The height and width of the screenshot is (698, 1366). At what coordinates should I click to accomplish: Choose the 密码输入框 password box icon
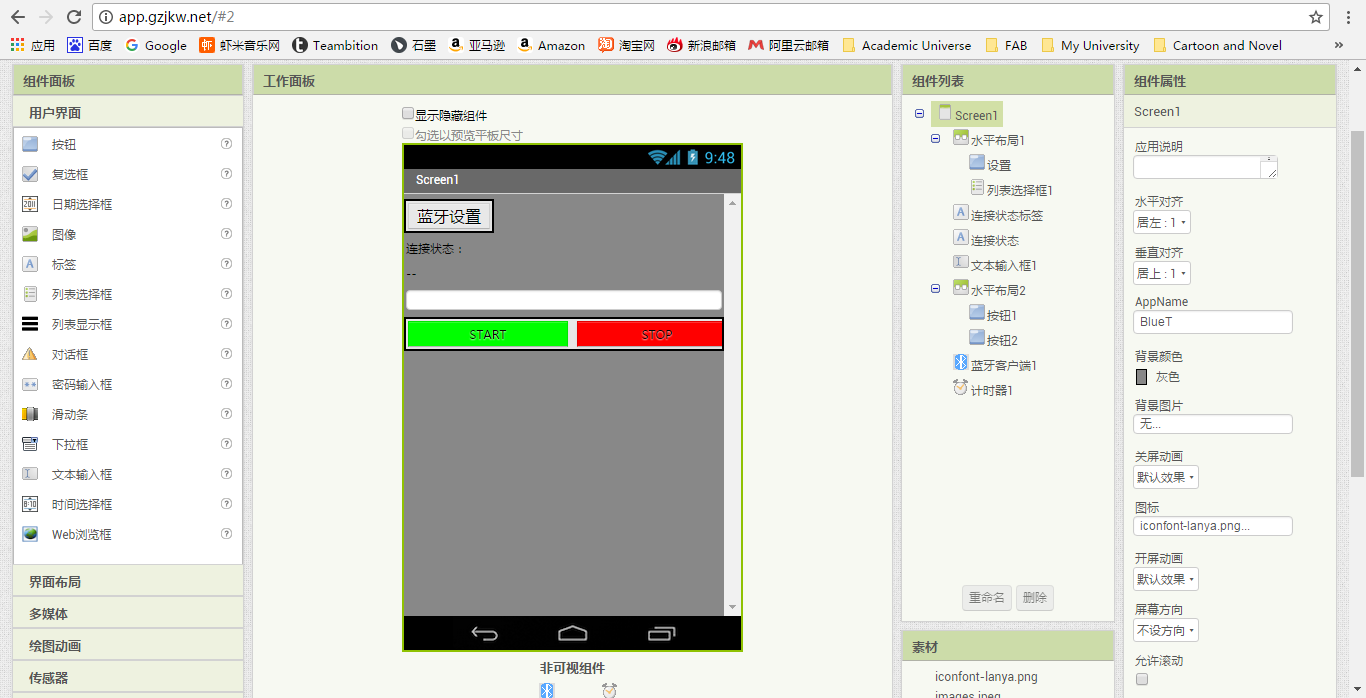(30, 384)
